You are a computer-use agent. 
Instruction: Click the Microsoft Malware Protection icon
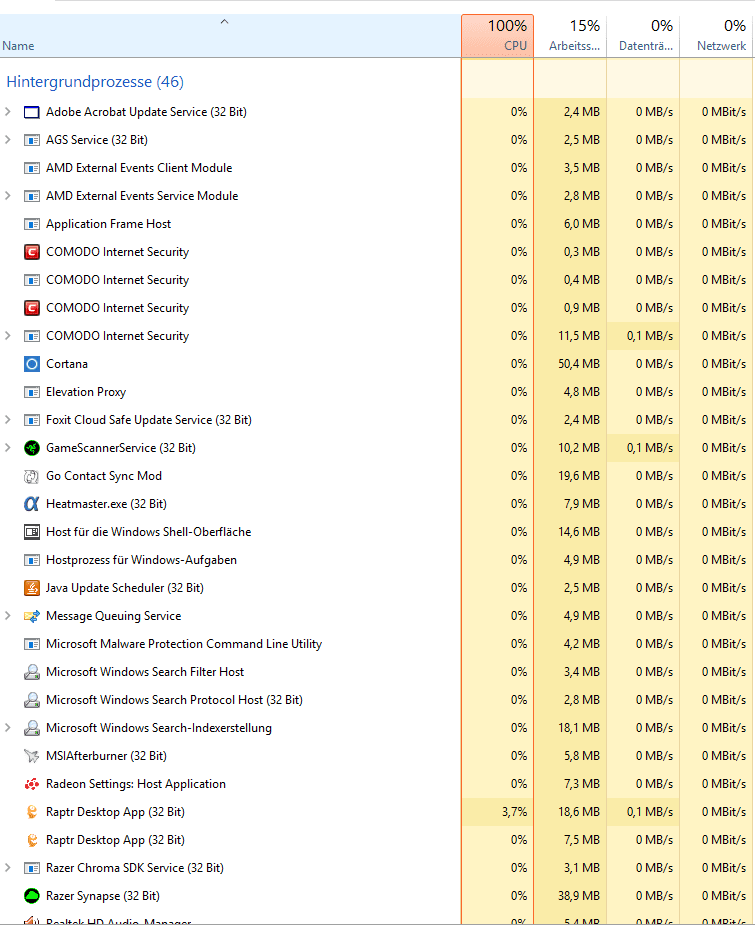[31, 644]
